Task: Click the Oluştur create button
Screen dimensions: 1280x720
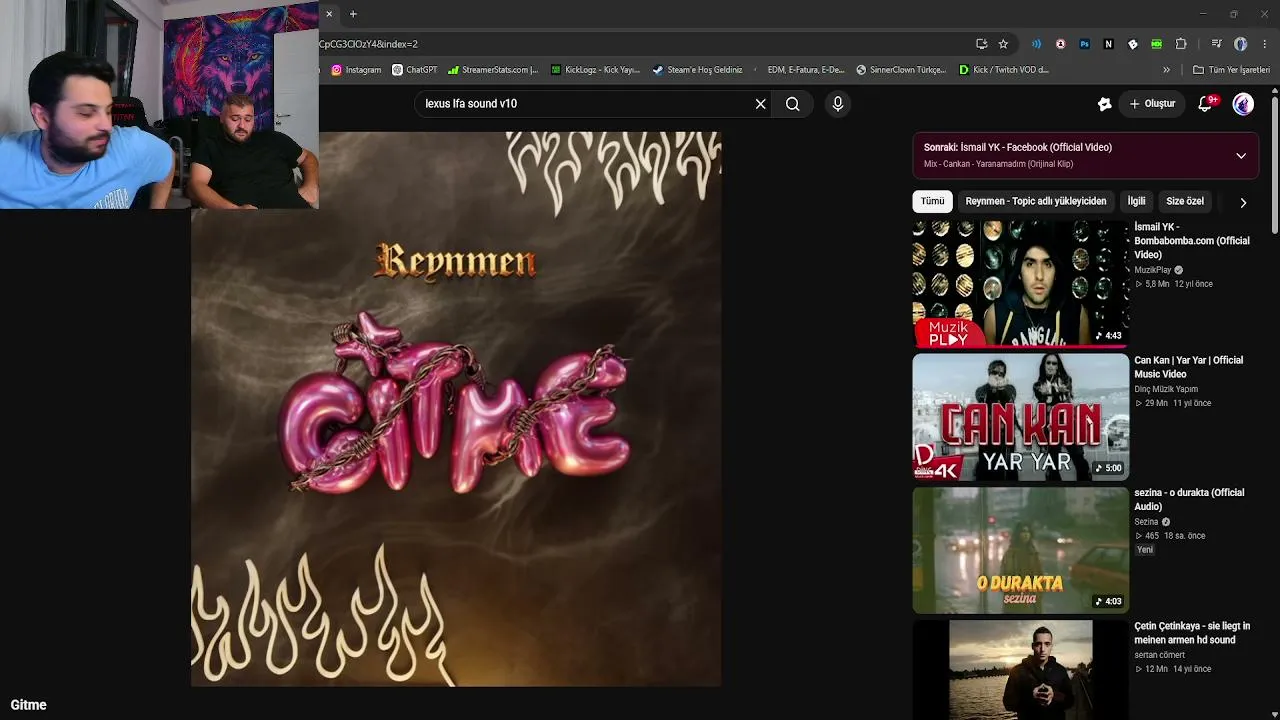Action: [x=1152, y=104]
